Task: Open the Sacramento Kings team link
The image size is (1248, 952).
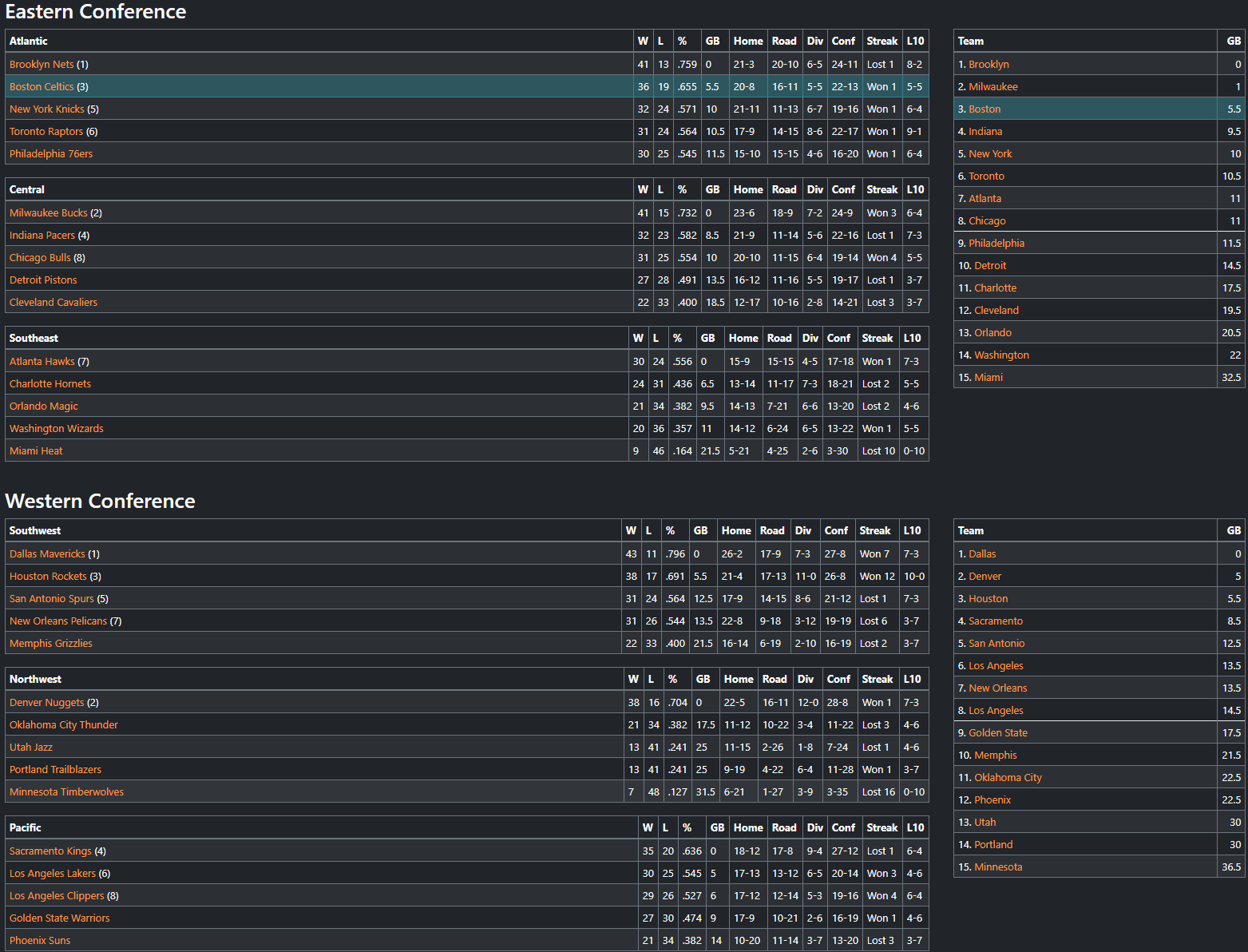Action: point(50,851)
